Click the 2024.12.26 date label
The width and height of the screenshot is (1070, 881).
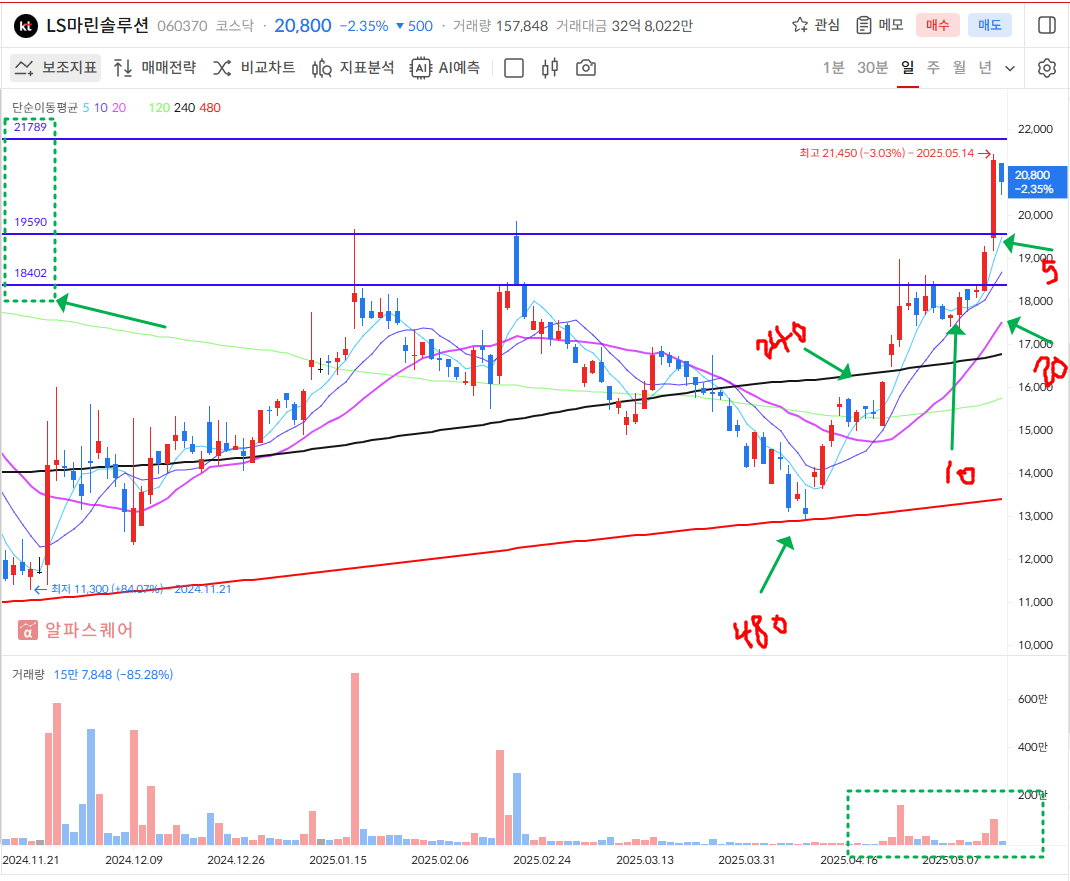tap(235, 860)
